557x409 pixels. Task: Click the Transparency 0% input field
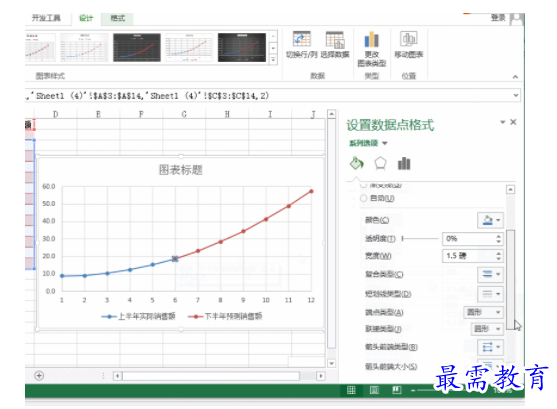point(468,239)
